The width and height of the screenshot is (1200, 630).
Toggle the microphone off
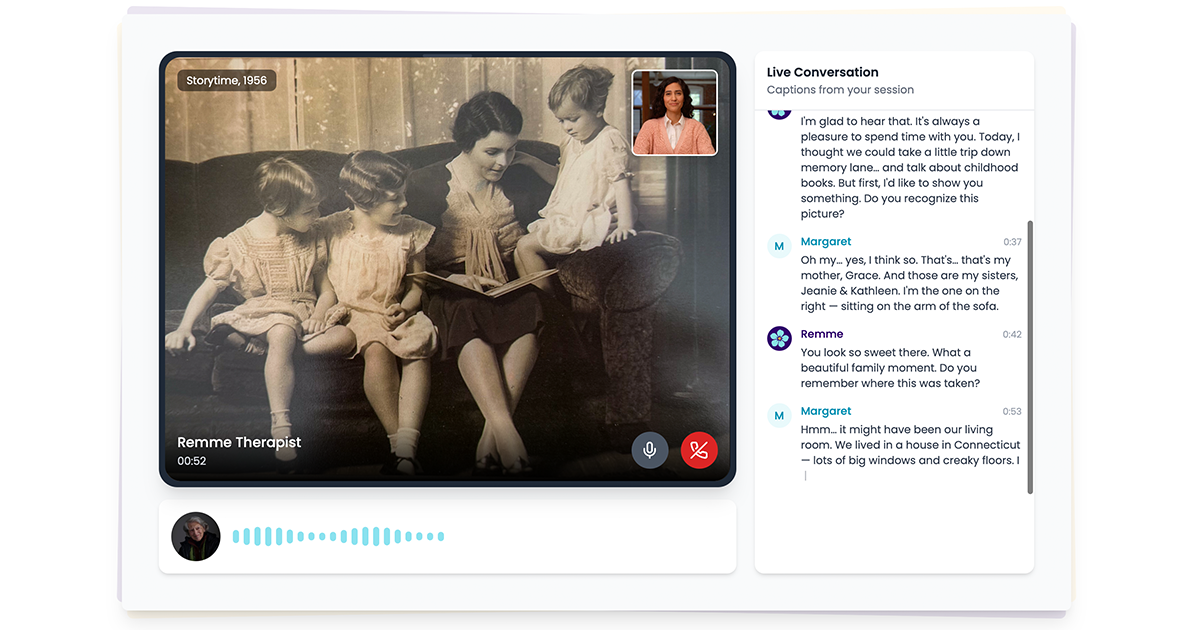click(x=650, y=450)
